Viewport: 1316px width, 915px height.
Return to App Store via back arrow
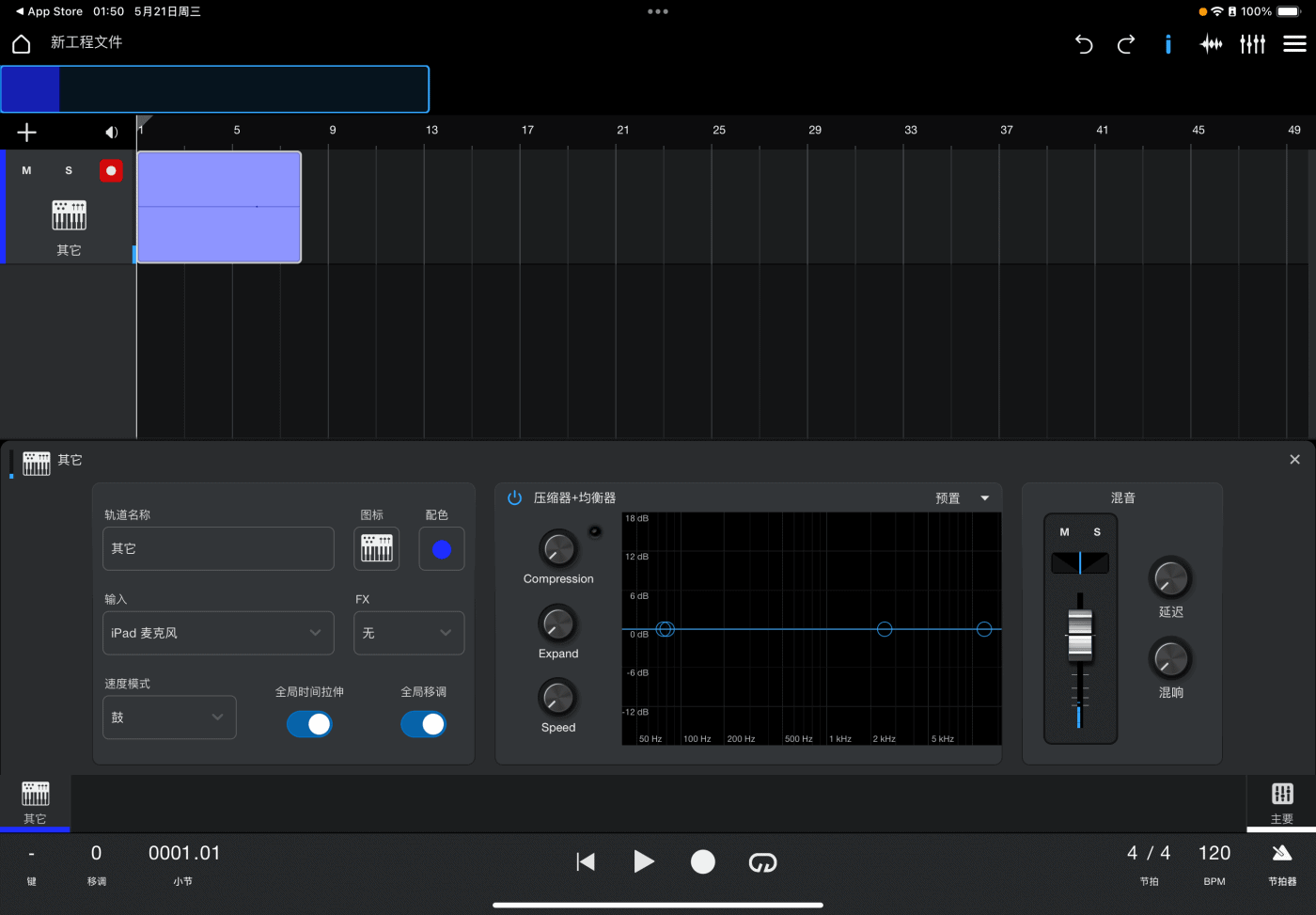coord(50,11)
